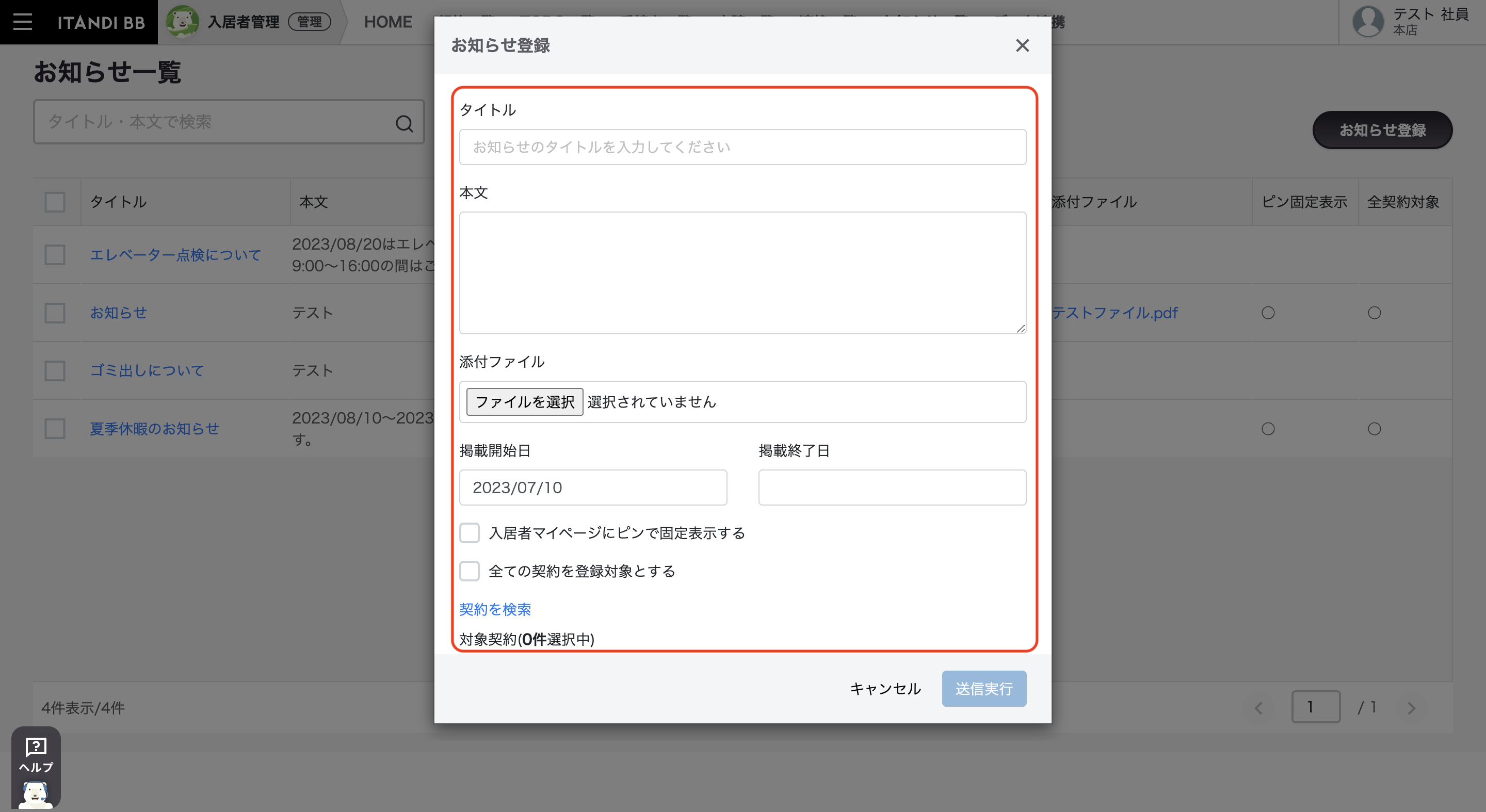The width and height of the screenshot is (1486, 812).
Task: Check 入居者マイページにピンで固定表示する
Action: [470, 533]
